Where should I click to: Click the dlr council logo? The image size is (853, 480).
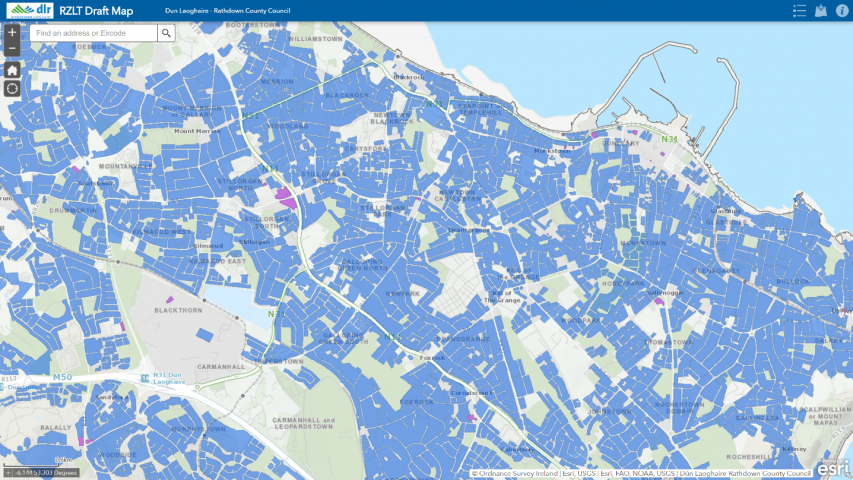click(x=30, y=10)
